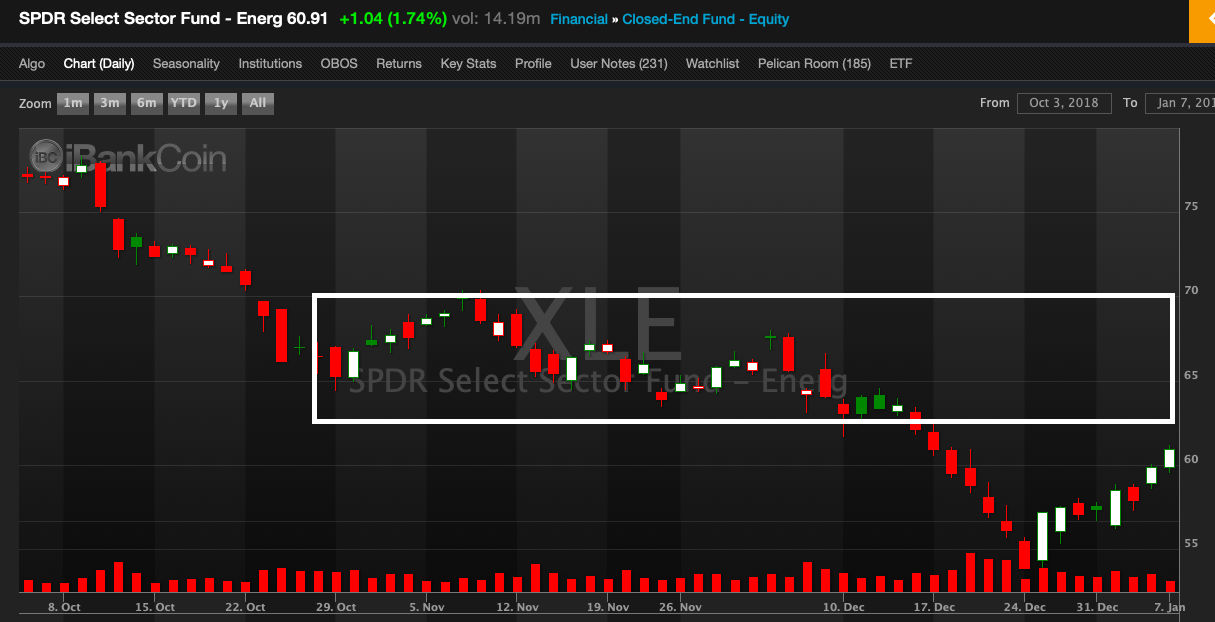
Task: Enter the Pelican Room (185)
Action: click(814, 63)
